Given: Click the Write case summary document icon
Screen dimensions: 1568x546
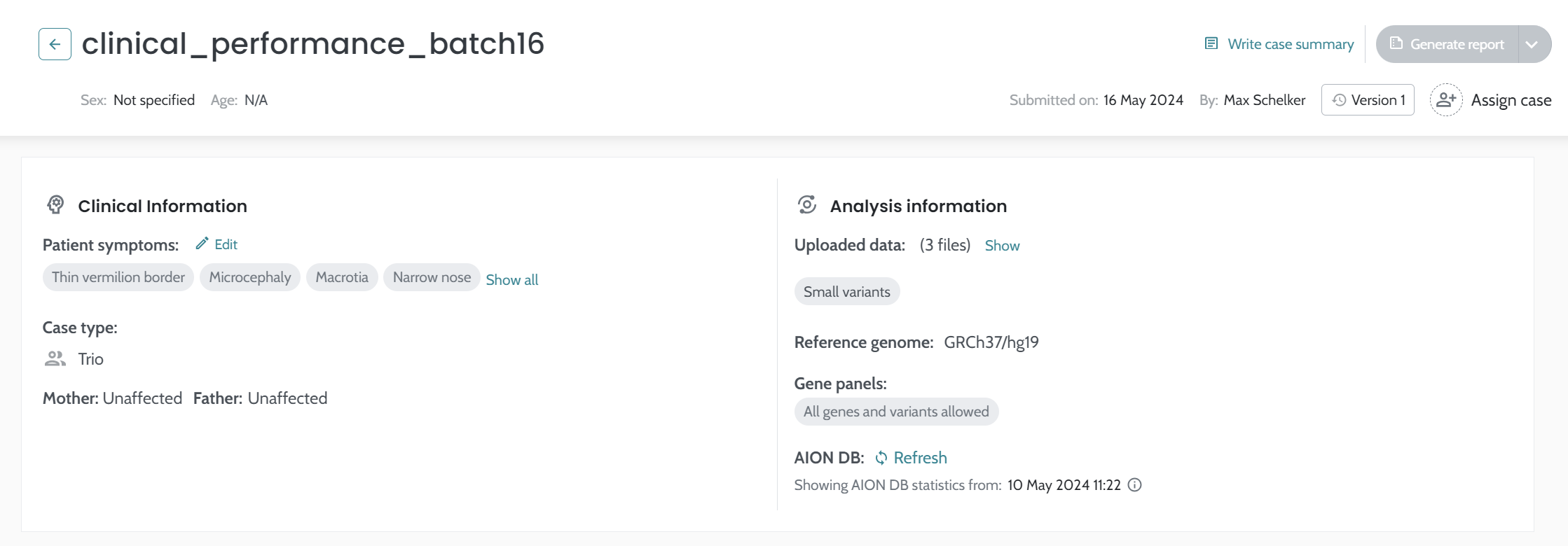Looking at the screenshot, I should [1211, 43].
